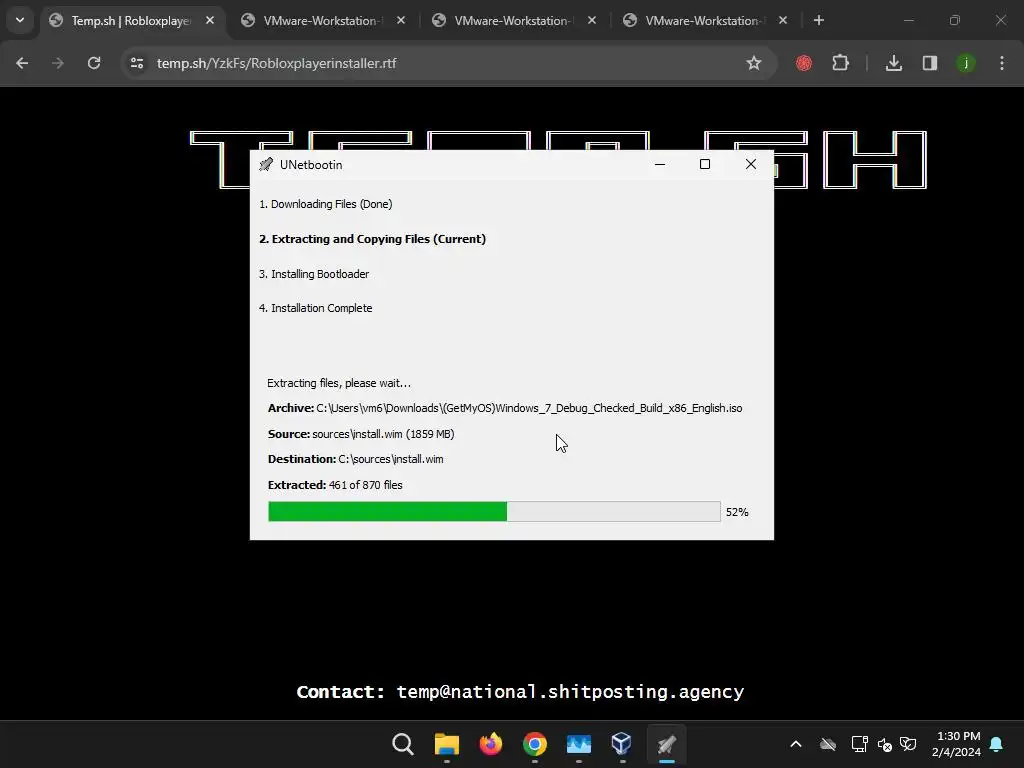The image size is (1024, 768).
Task: Select the UNetbootin taskbar icon
Action: 666,744
